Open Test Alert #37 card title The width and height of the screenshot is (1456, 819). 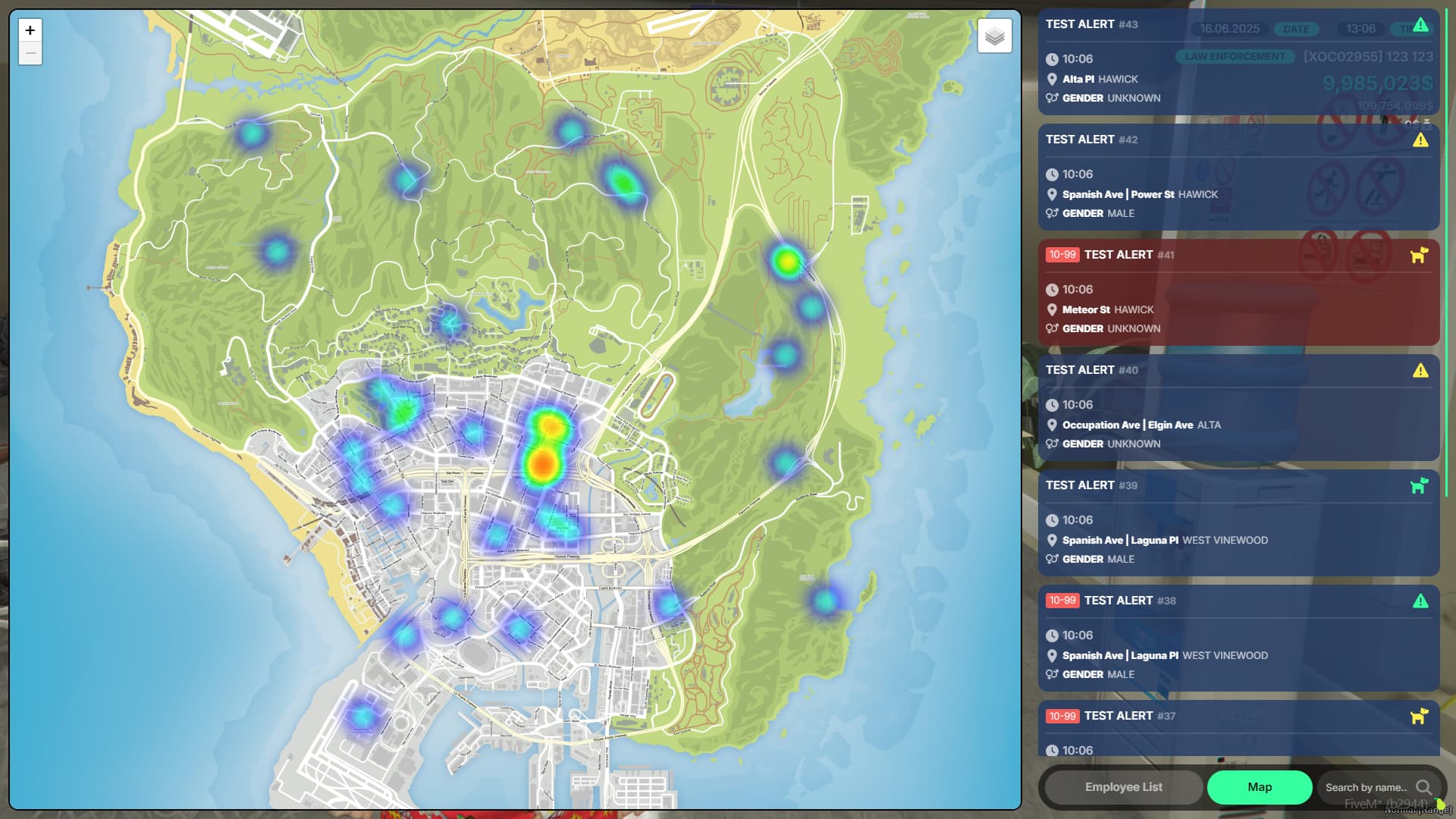pos(1130,716)
